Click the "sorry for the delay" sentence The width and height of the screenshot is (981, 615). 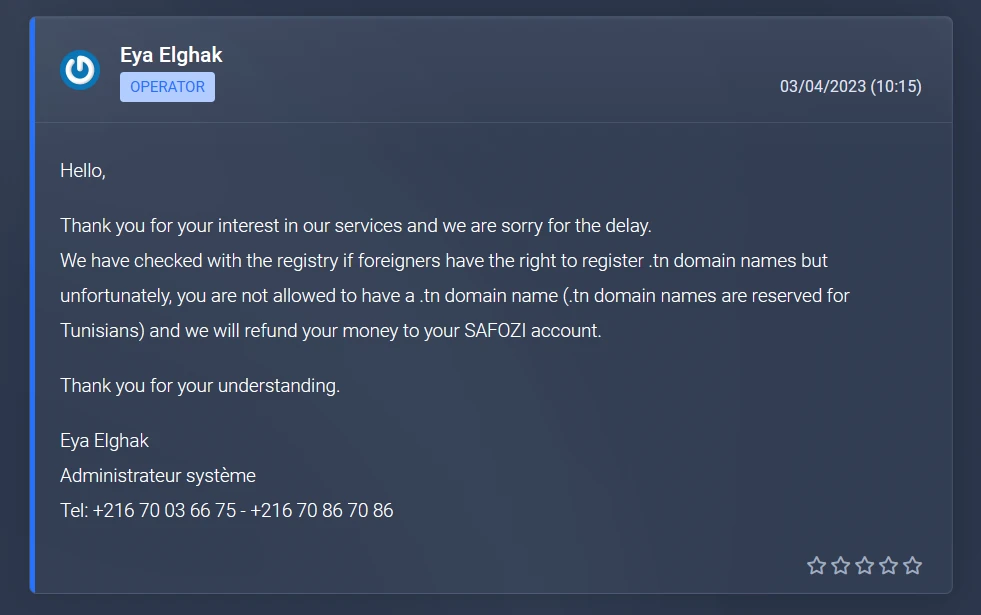560,225
